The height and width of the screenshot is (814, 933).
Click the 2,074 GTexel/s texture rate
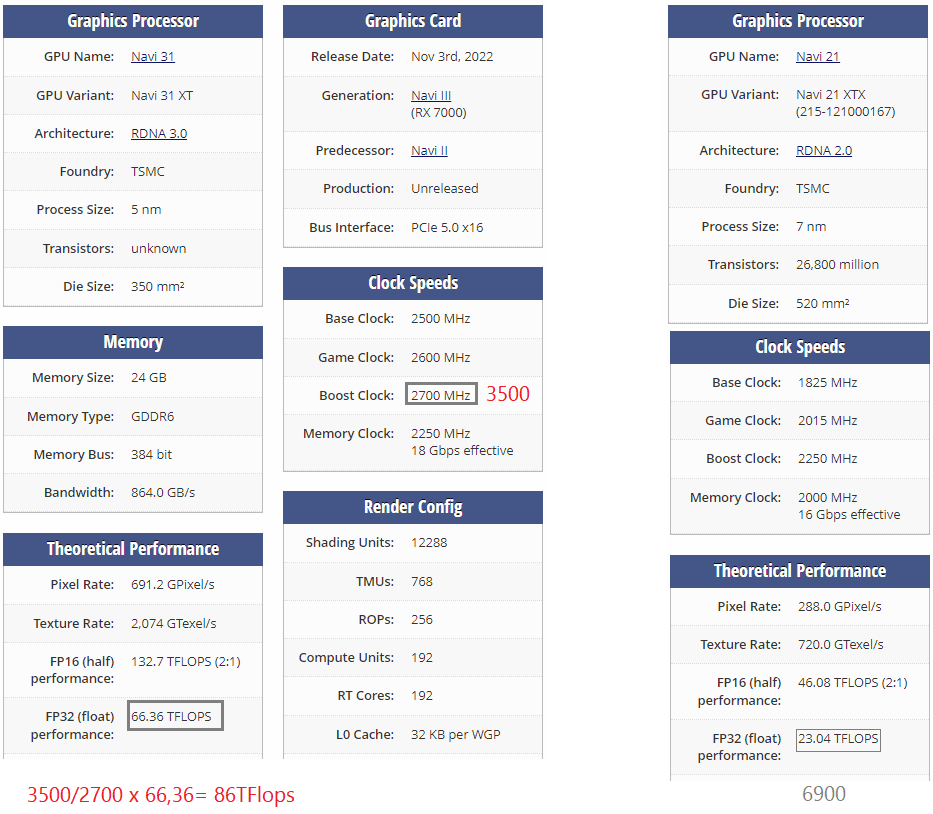[x=174, y=623]
